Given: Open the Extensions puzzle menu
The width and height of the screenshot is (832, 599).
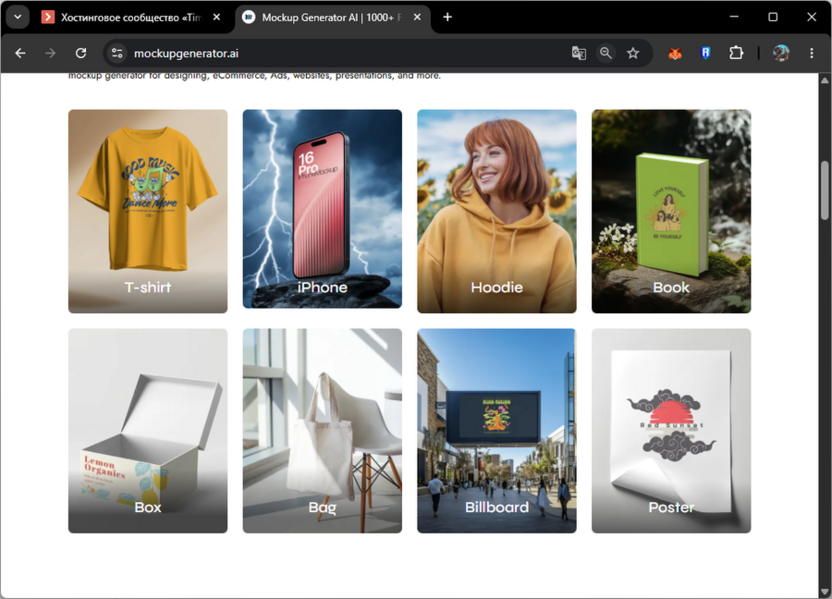Looking at the screenshot, I should point(736,53).
